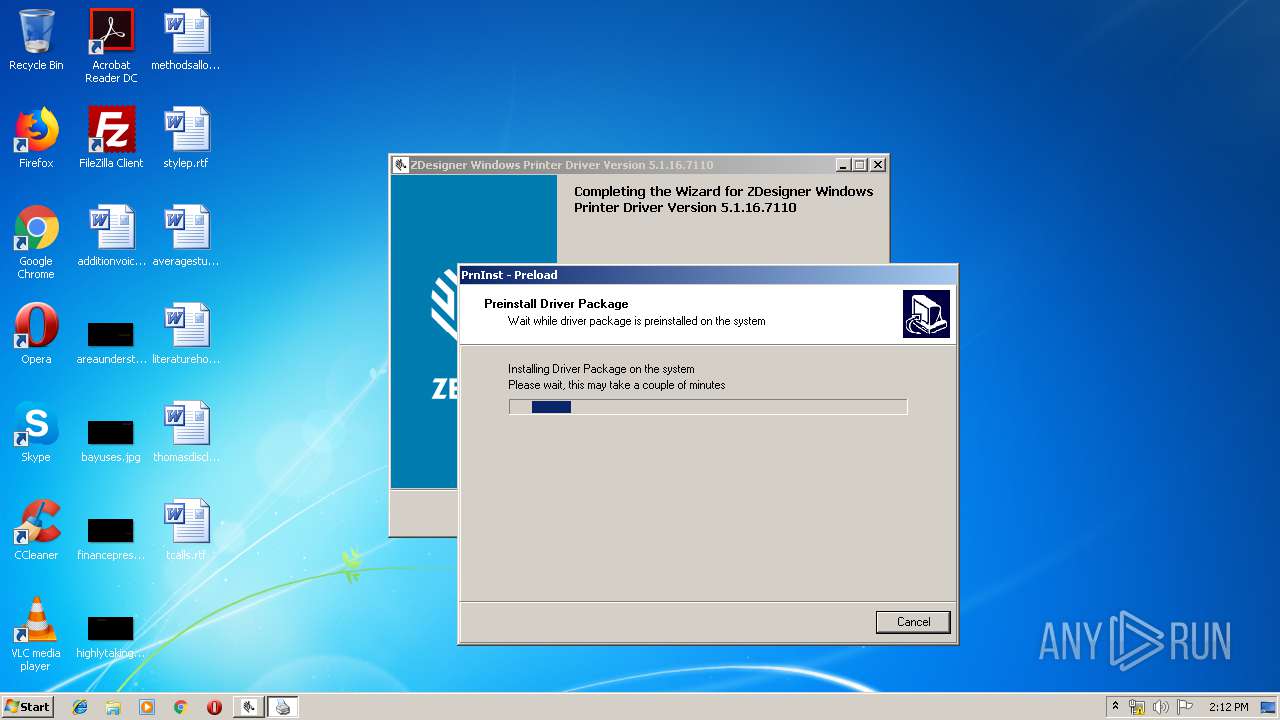Close the ZDesigner wizard window
1280x720 pixels.
[878, 165]
